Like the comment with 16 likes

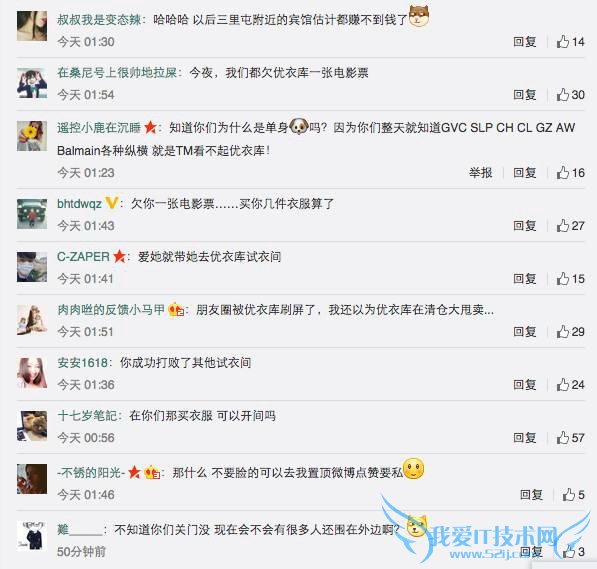point(570,173)
